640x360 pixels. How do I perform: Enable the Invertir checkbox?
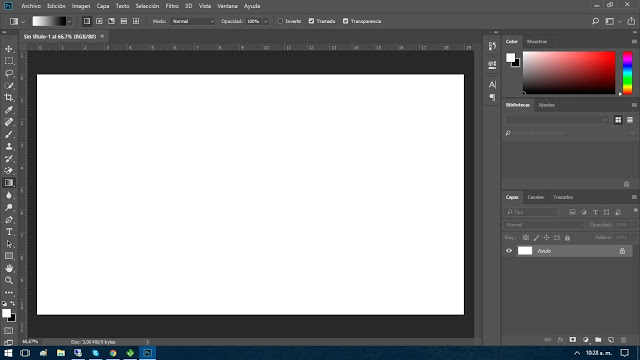click(x=280, y=21)
